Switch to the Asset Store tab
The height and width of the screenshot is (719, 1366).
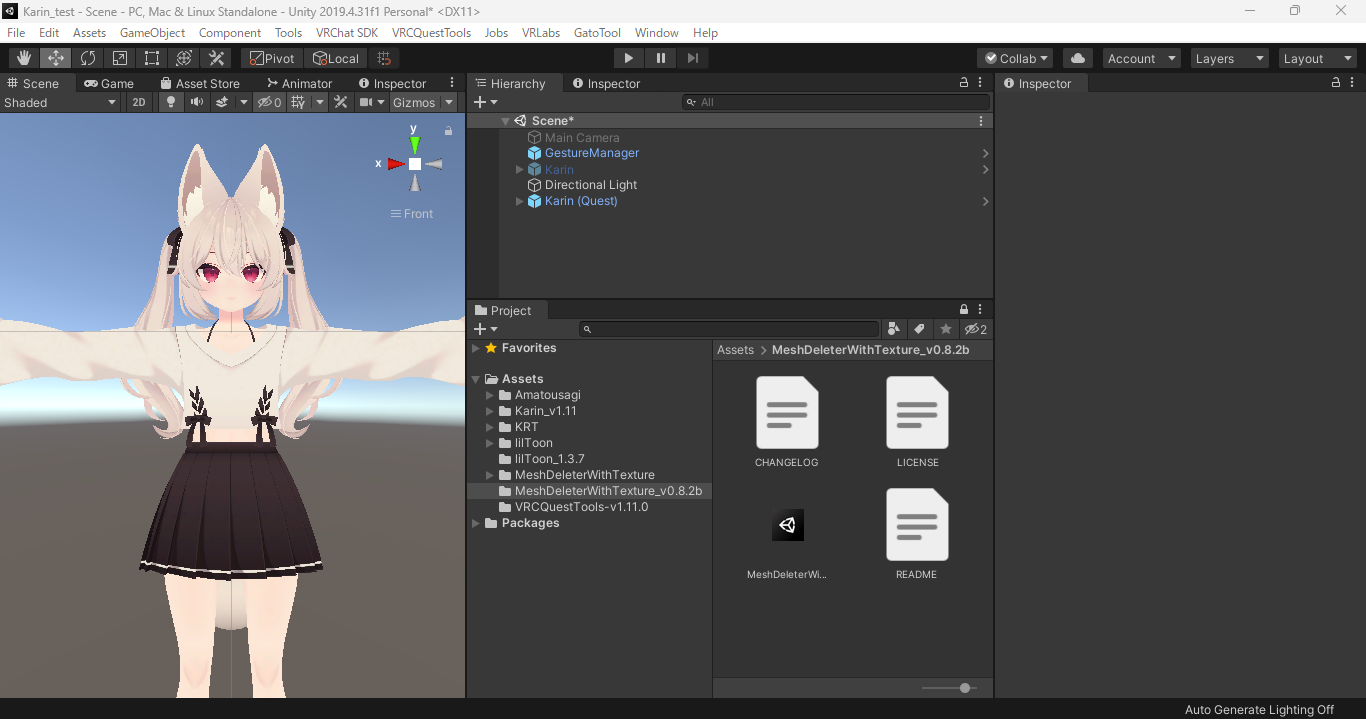tap(199, 83)
